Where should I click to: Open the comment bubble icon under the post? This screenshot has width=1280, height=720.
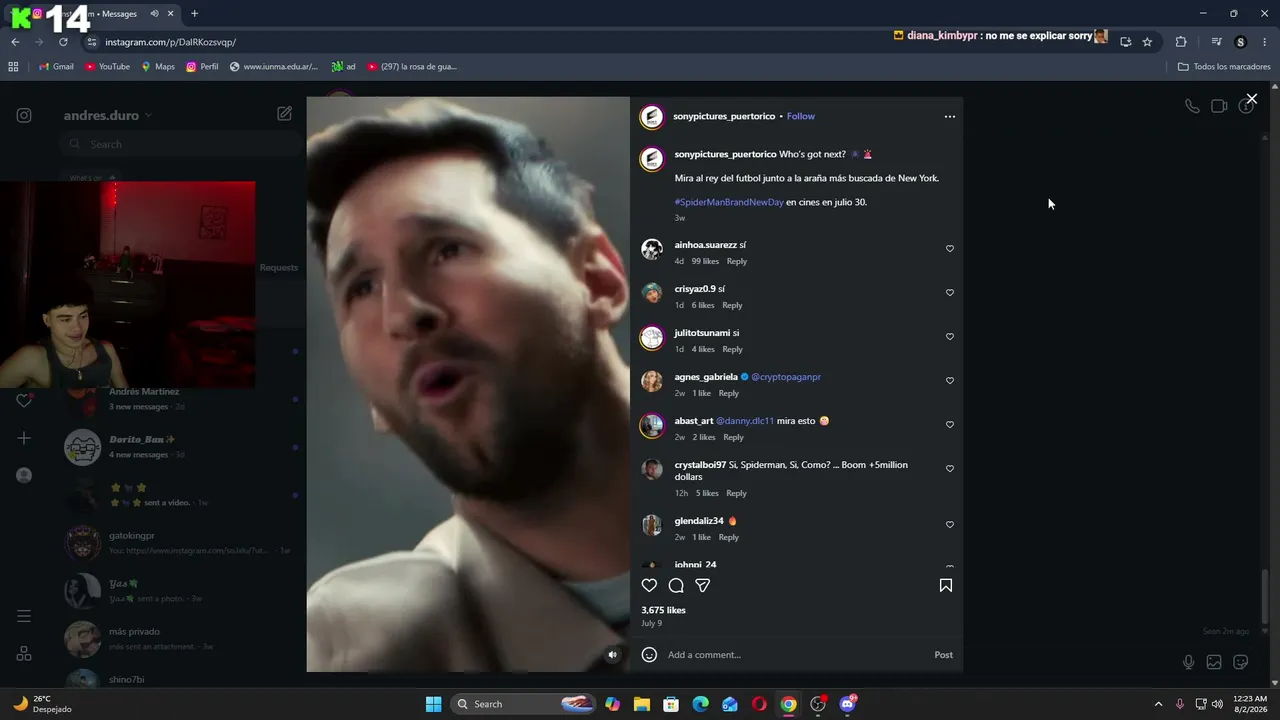676,585
